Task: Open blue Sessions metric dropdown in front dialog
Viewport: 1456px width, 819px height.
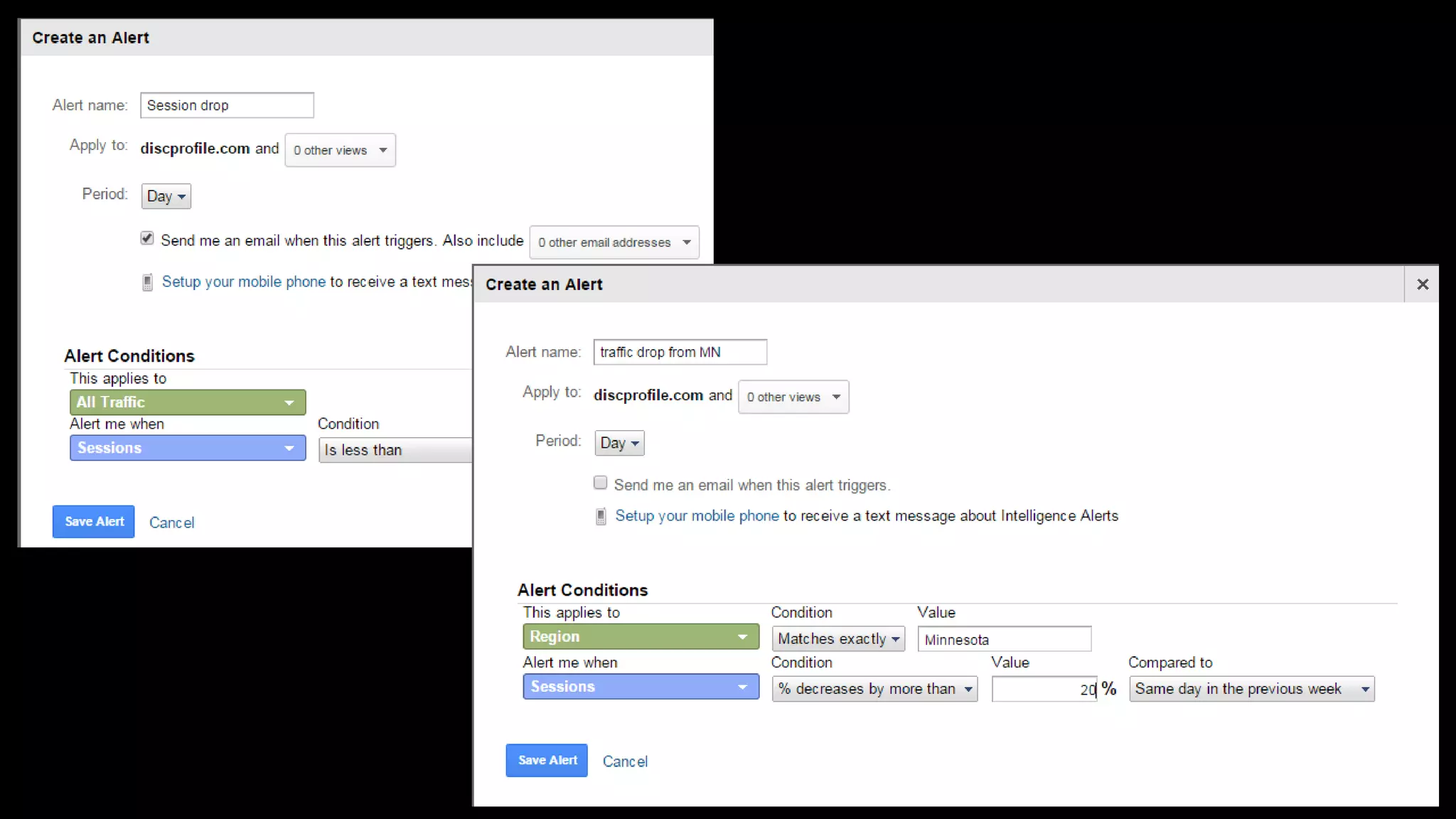Action: pos(641,687)
